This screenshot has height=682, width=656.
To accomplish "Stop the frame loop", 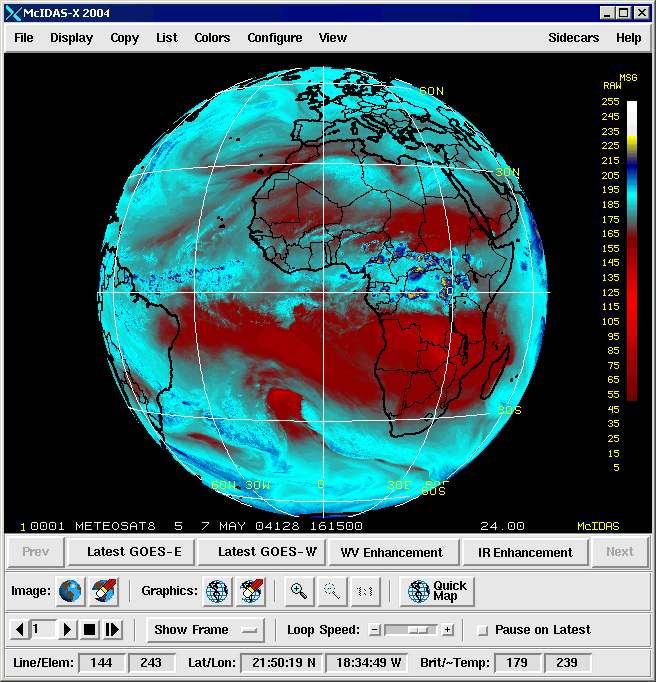I will pyautogui.click(x=89, y=630).
